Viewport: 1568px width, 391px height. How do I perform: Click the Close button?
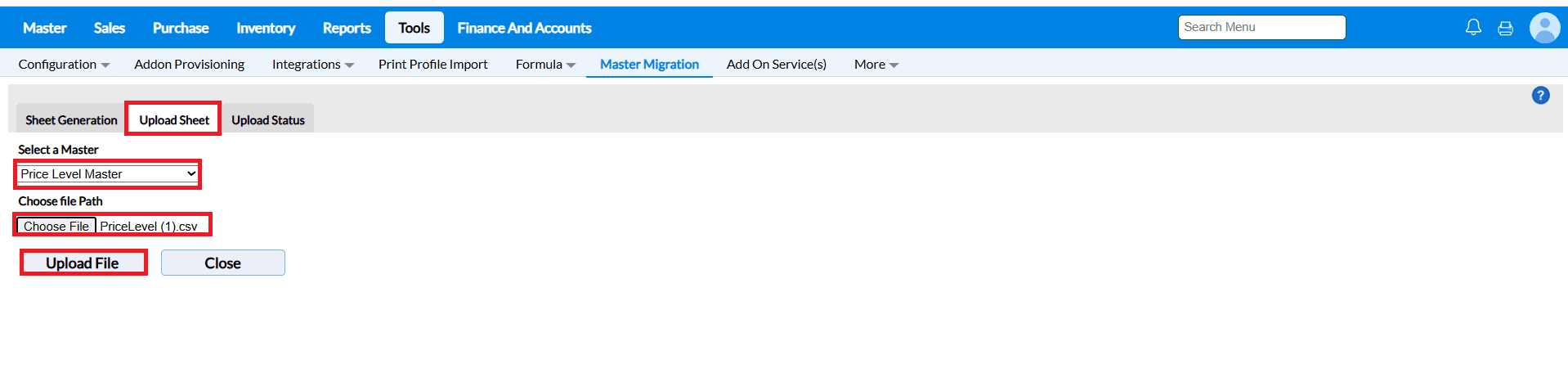pyautogui.click(x=222, y=263)
